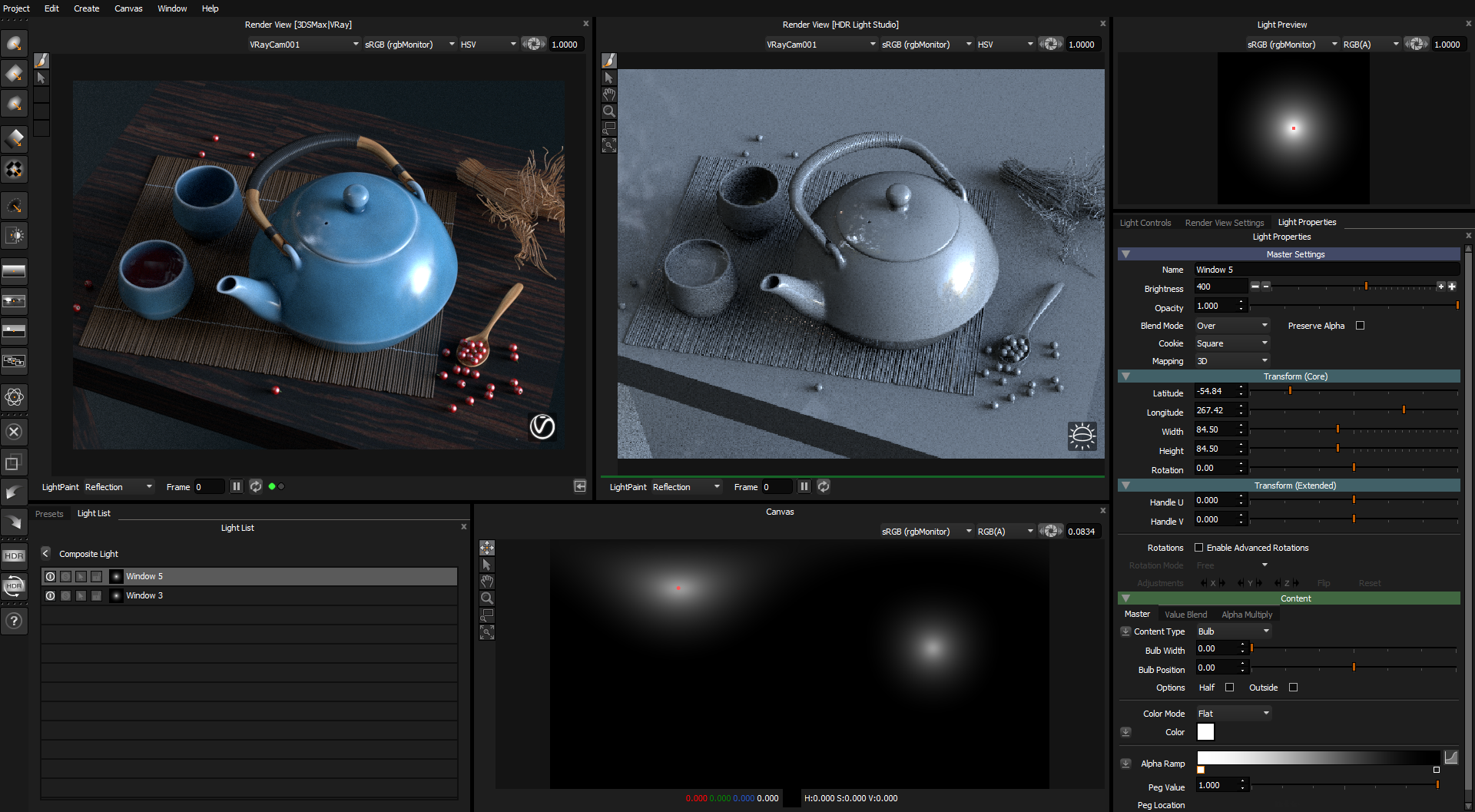
Task: Click exposure aperture icon in Light Preview
Action: pyautogui.click(x=1417, y=44)
